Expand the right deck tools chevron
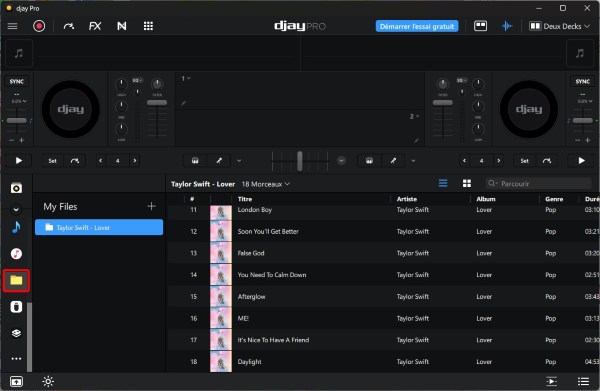This screenshot has width=600, height=391. coord(413,161)
